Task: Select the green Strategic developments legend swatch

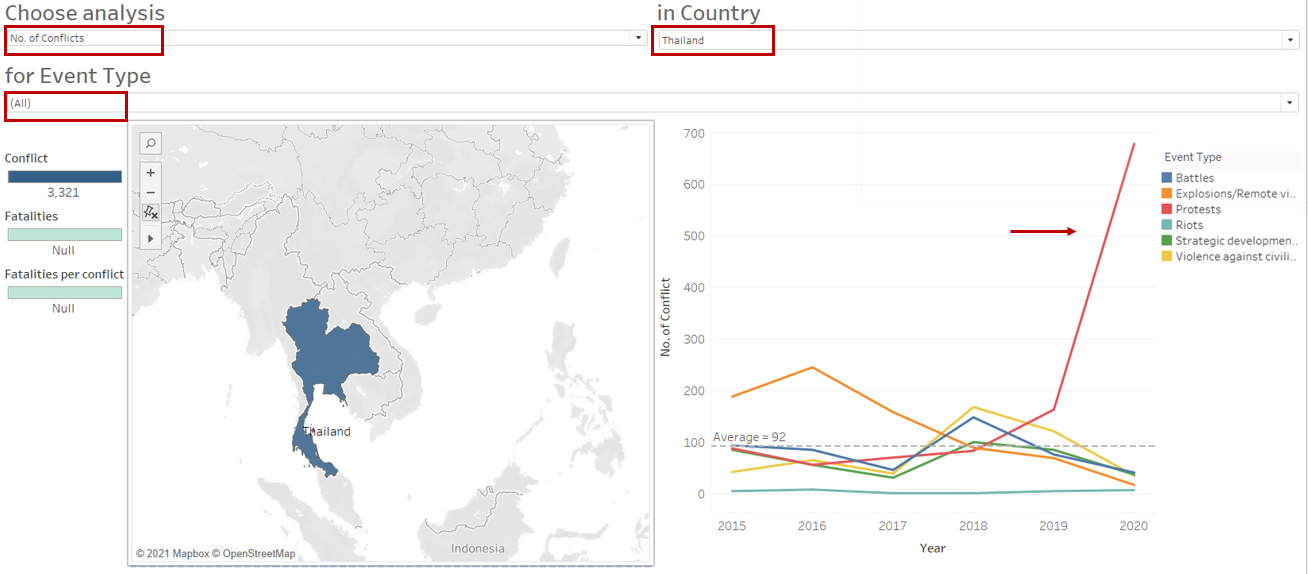Action: (x=1168, y=241)
